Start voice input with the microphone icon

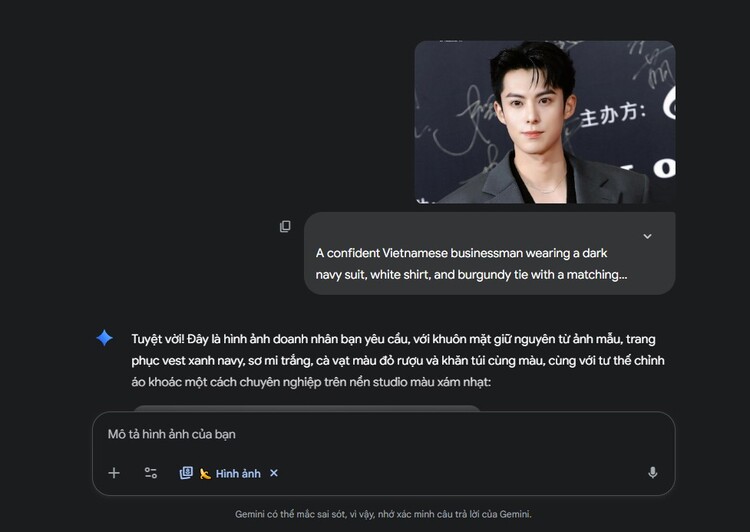click(652, 473)
